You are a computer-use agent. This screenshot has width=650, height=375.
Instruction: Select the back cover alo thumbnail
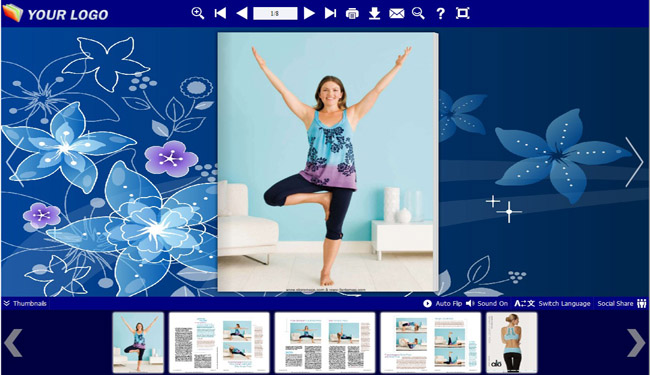pos(512,343)
